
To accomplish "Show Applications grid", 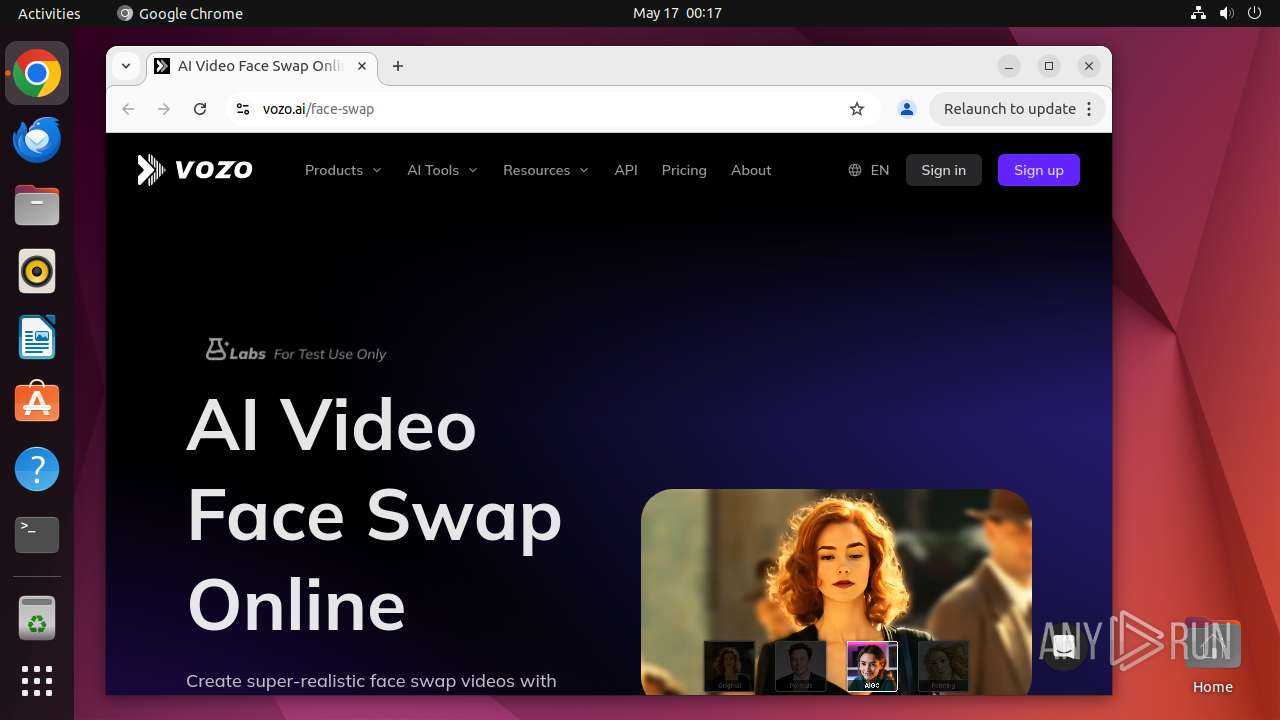I will [x=37, y=681].
